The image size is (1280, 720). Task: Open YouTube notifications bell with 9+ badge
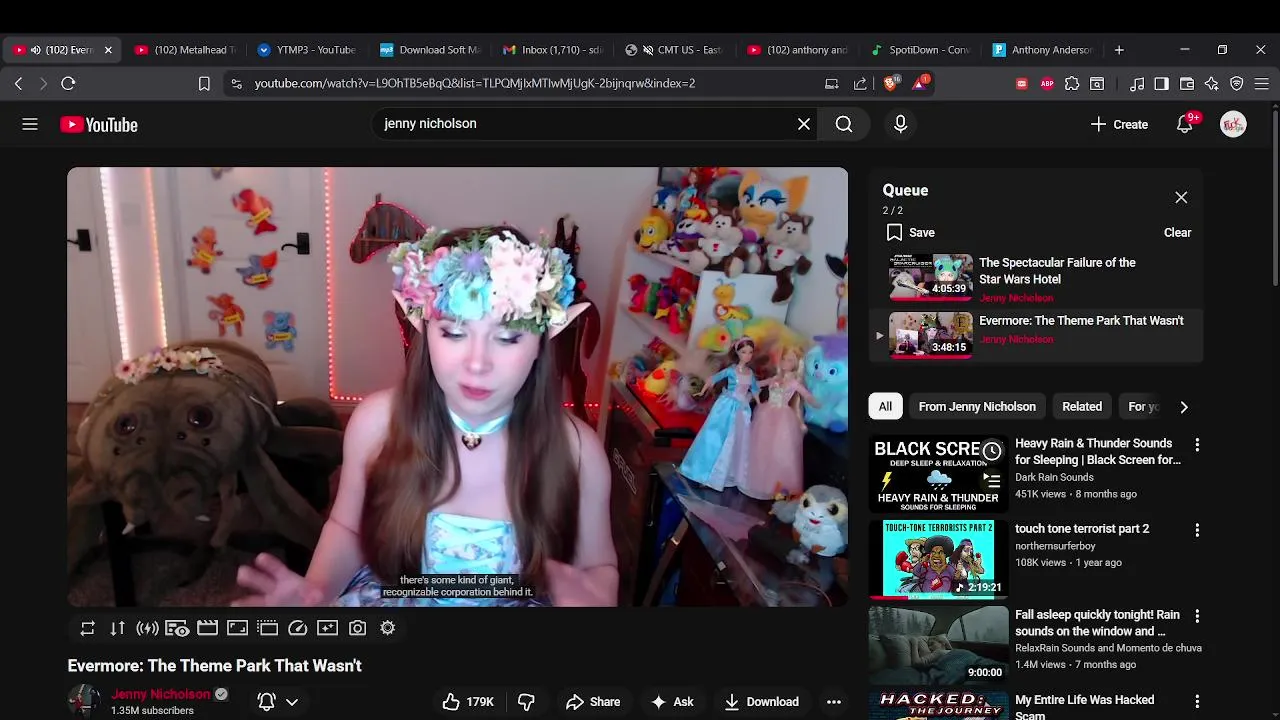[x=1185, y=124]
